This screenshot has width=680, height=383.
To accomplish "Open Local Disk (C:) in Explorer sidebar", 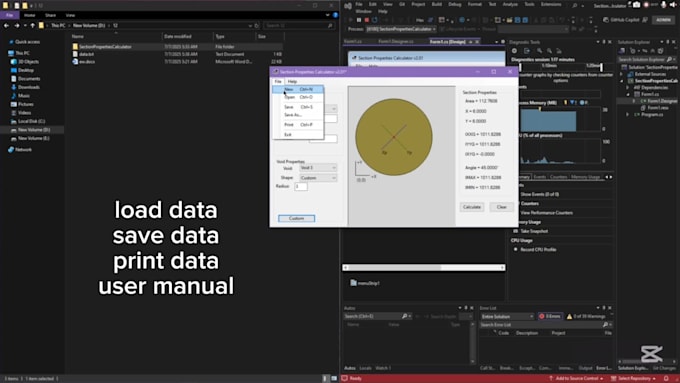I will (x=31, y=121).
